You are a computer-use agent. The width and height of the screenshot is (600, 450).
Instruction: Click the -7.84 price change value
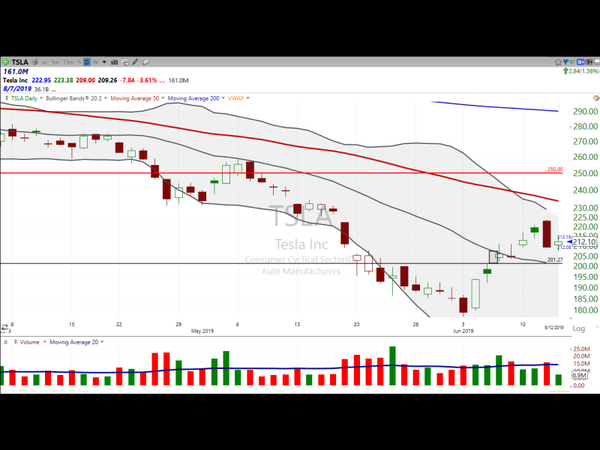(x=127, y=80)
